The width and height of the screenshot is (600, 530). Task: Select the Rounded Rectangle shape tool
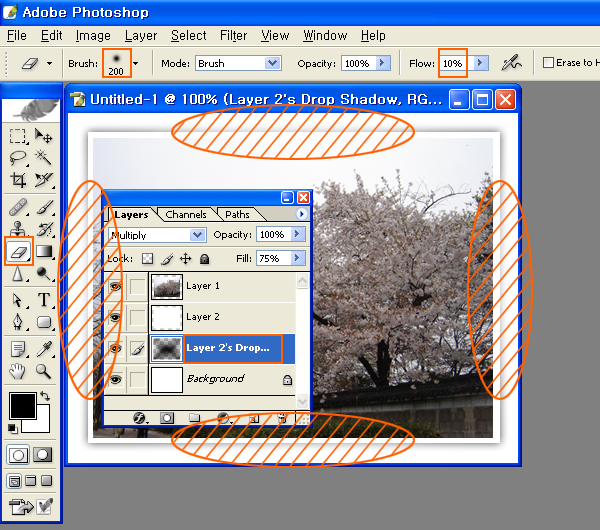[44, 322]
